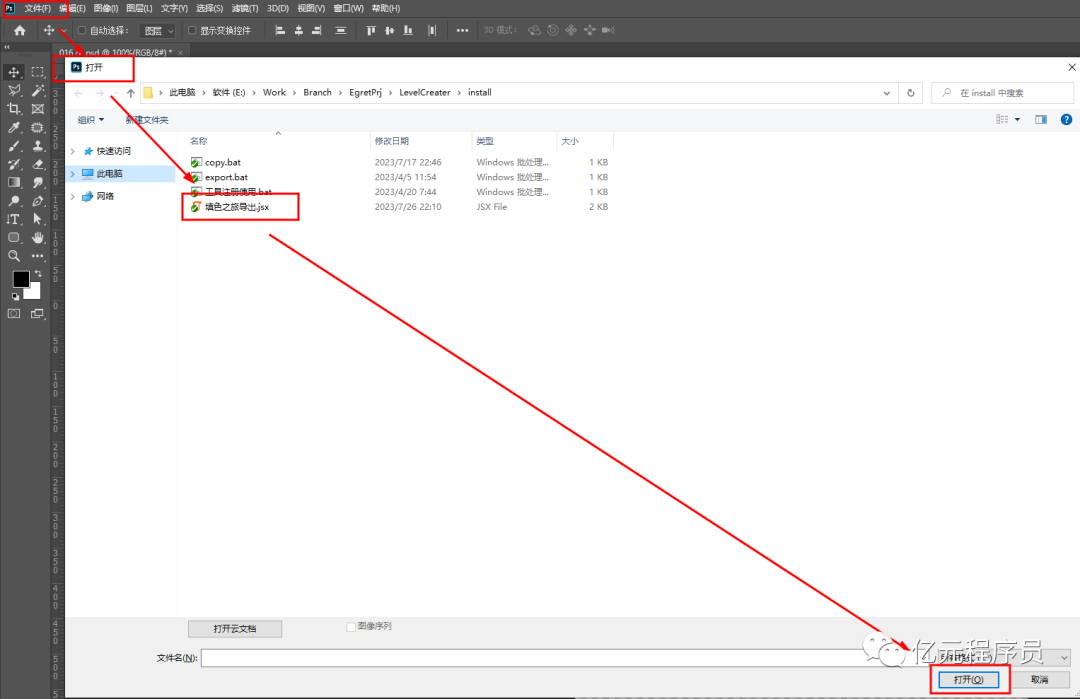Screen dimensions: 1080x699
Task: Swap foreground and background colors
Action: coord(38,273)
